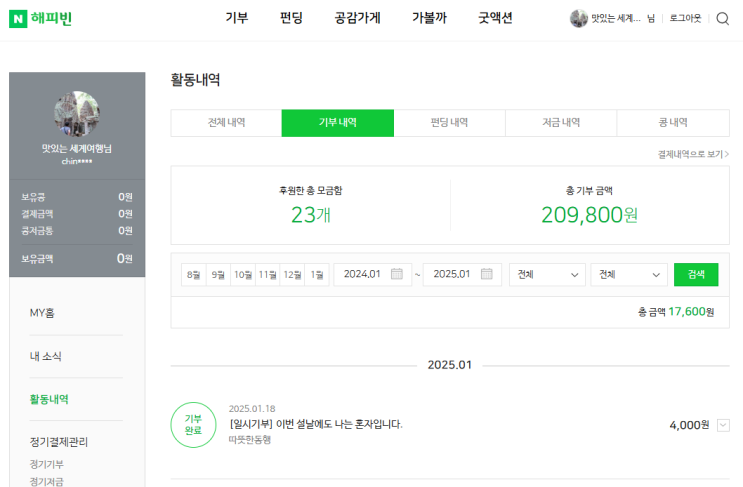
Task: Open 결제내역으로 보기 link
Action: (x=692, y=154)
